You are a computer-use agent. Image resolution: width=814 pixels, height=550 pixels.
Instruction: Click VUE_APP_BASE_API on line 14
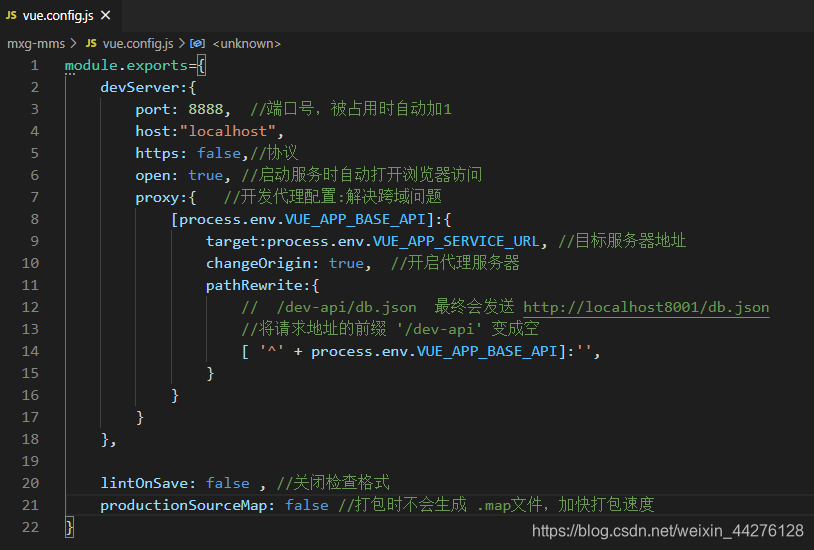click(487, 352)
